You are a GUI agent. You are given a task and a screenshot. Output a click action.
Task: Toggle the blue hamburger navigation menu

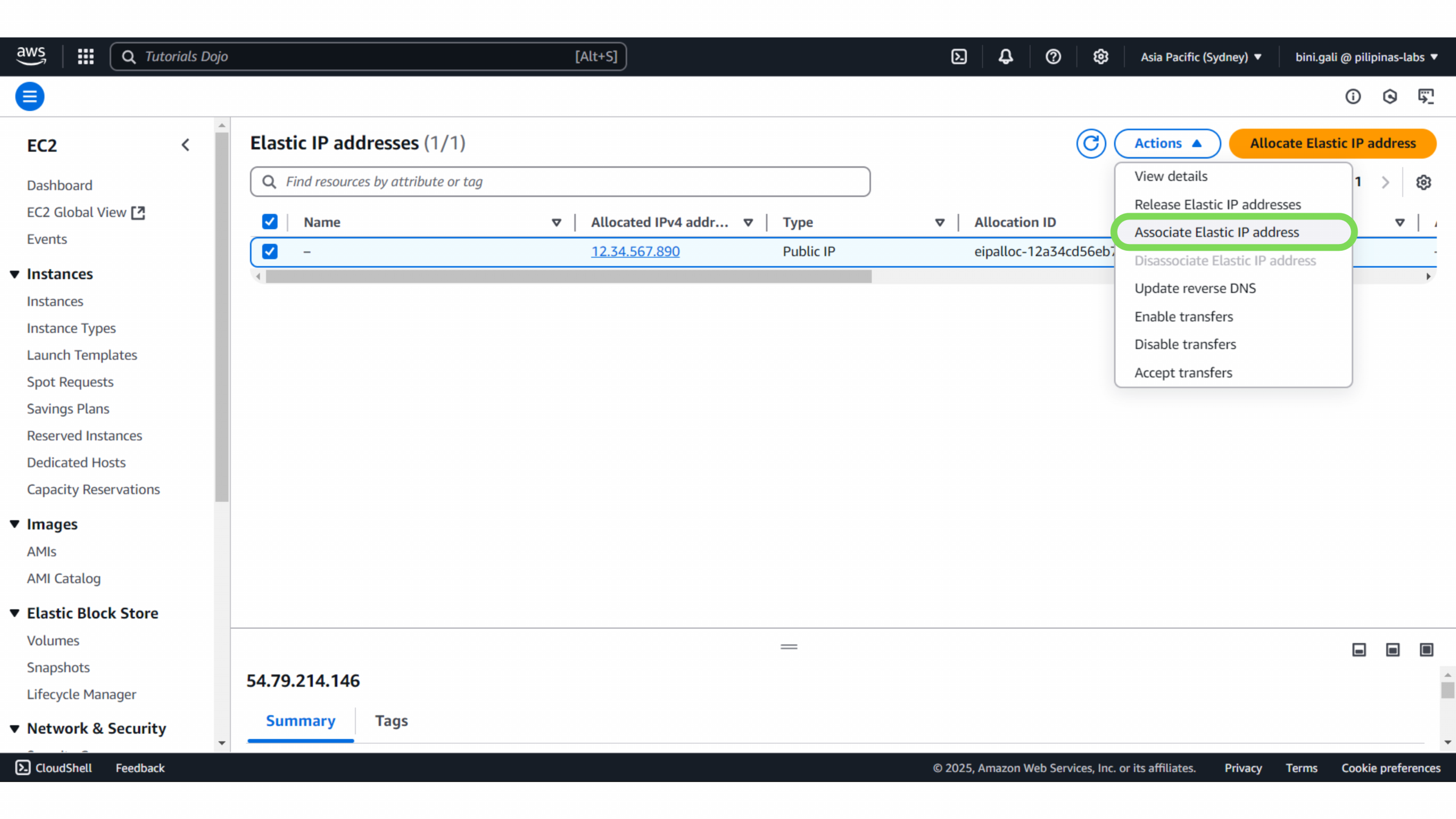pos(30,96)
